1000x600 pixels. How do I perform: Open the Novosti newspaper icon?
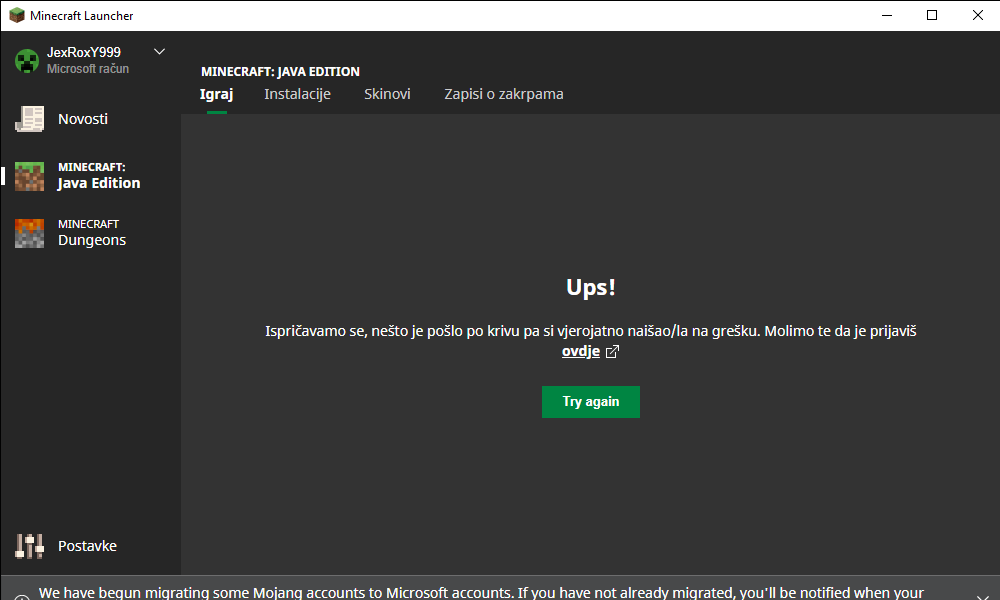[x=29, y=119]
